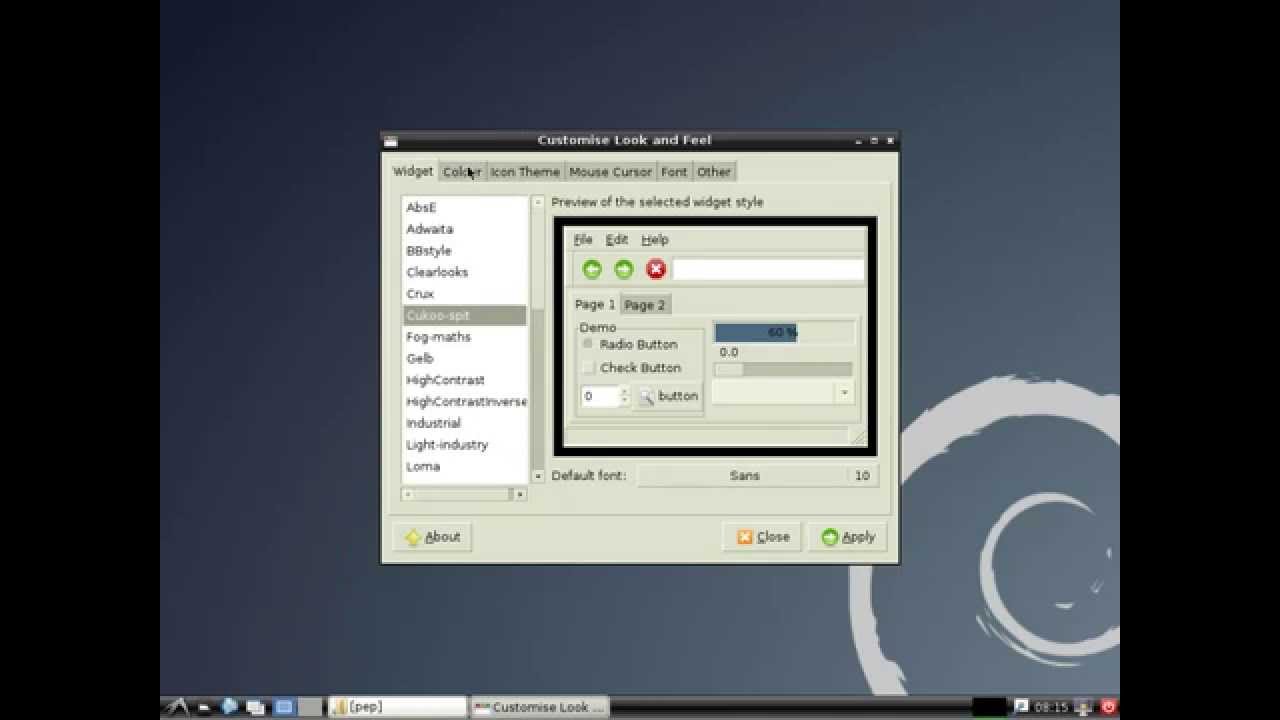Select the Loma widget theme

click(465, 466)
